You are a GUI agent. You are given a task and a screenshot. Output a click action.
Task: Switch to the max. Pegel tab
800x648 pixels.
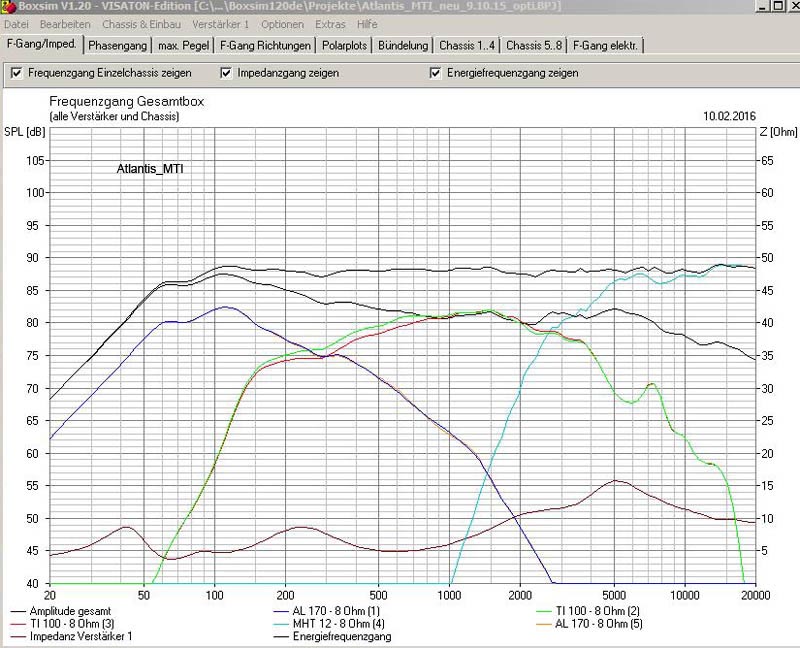click(x=184, y=46)
